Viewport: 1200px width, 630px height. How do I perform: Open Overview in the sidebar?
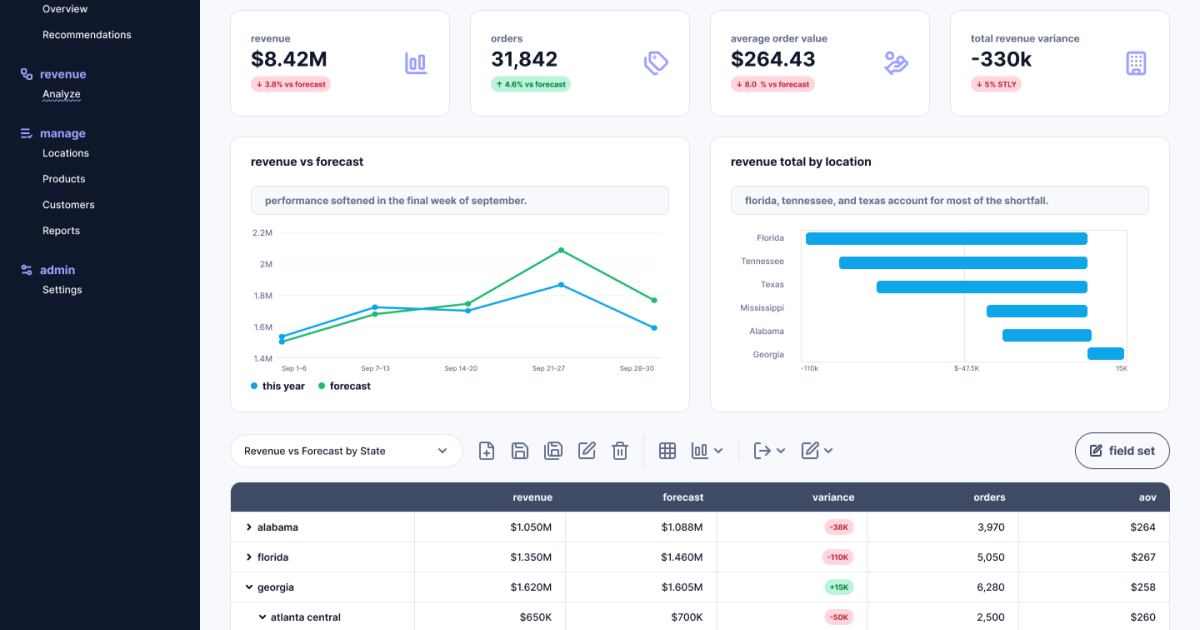click(65, 9)
